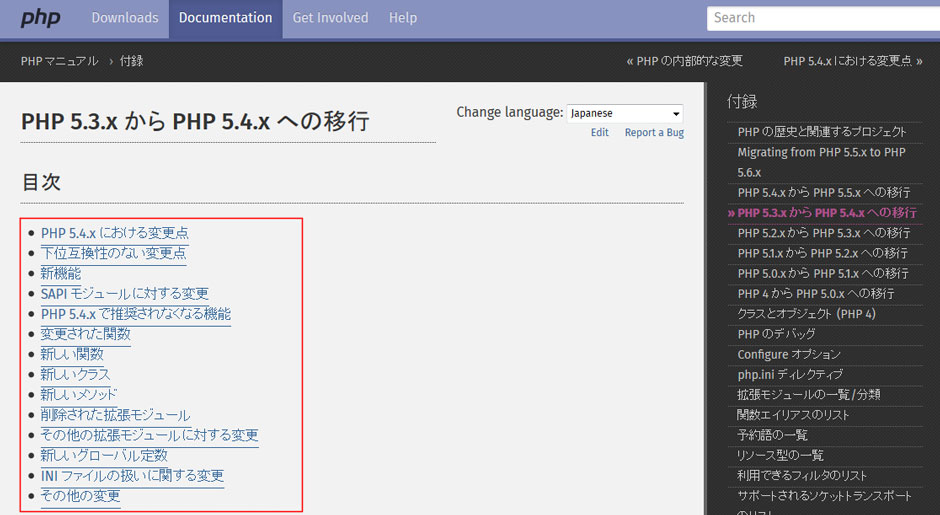940x515 pixels.
Task: Open sidebar Migrating from PHP 5.5.x to PHP 5.6.x
Action: [821, 162]
